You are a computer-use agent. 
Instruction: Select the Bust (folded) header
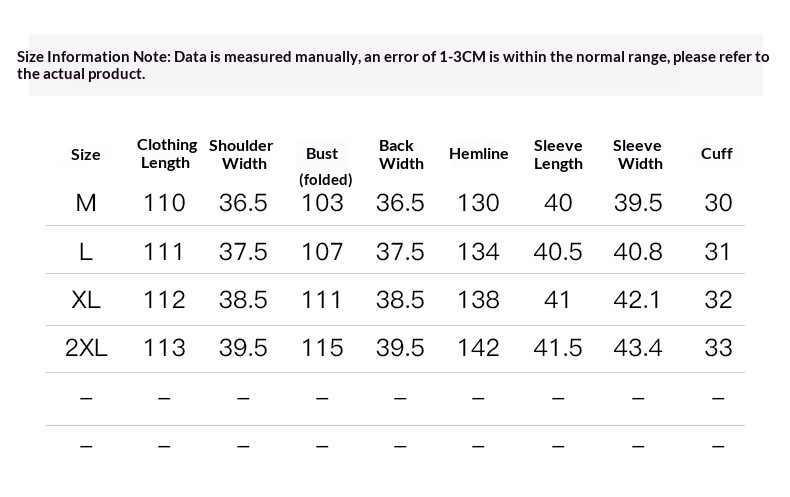click(x=325, y=166)
